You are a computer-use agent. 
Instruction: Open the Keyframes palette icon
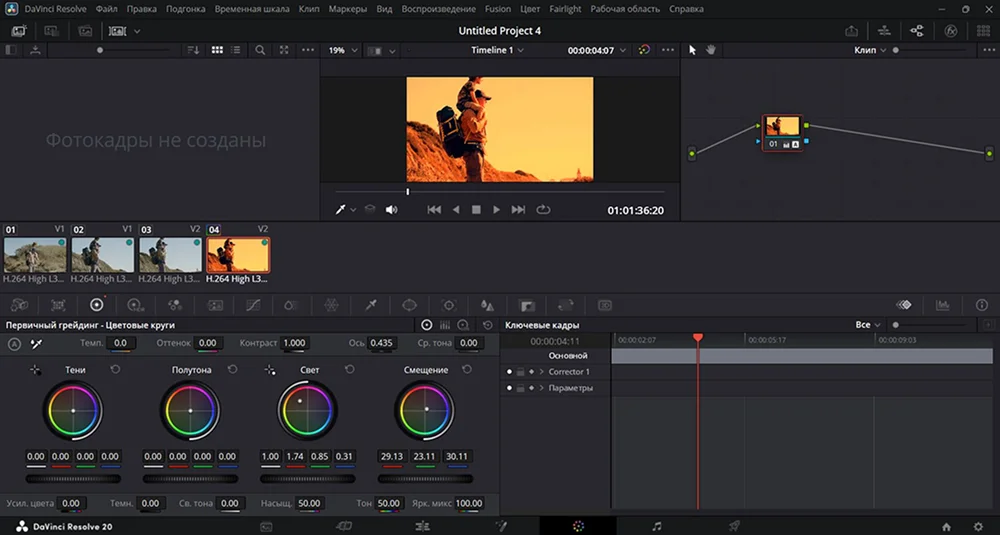pyautogui.click(x=904, y=305)
